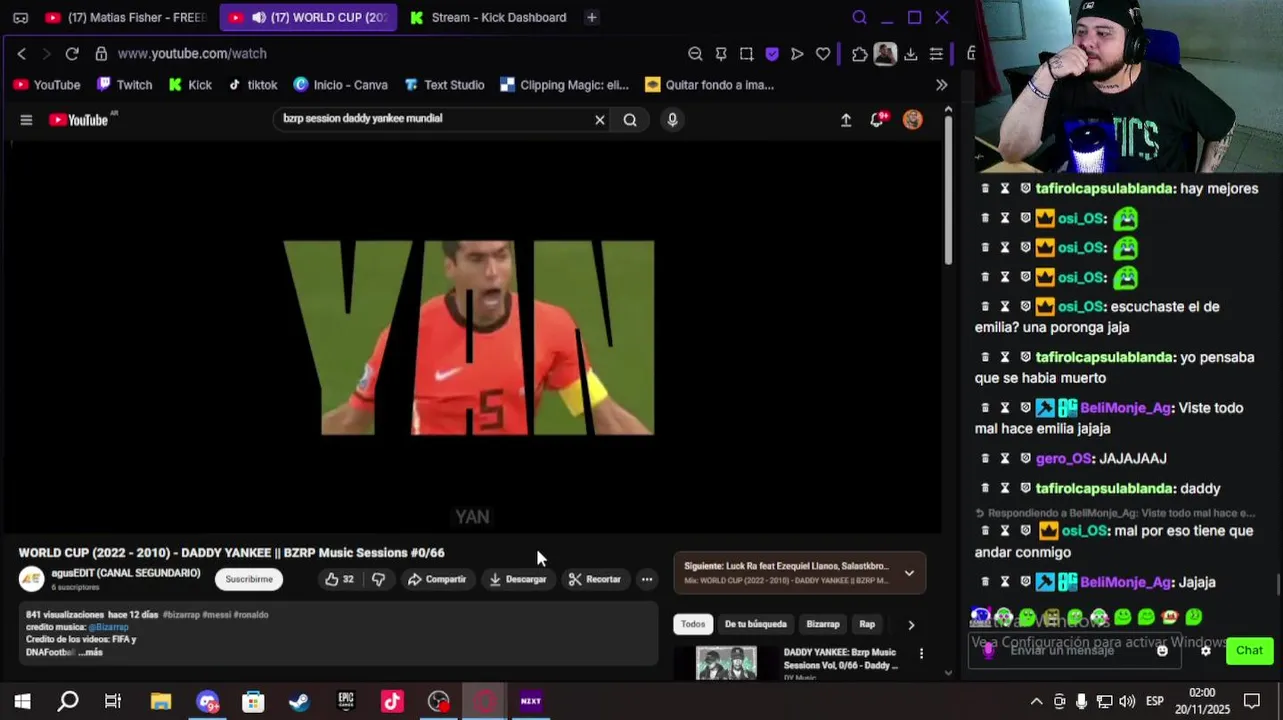Open a new browser tab
Screen dimensions: 1283x720
[592, 17]
